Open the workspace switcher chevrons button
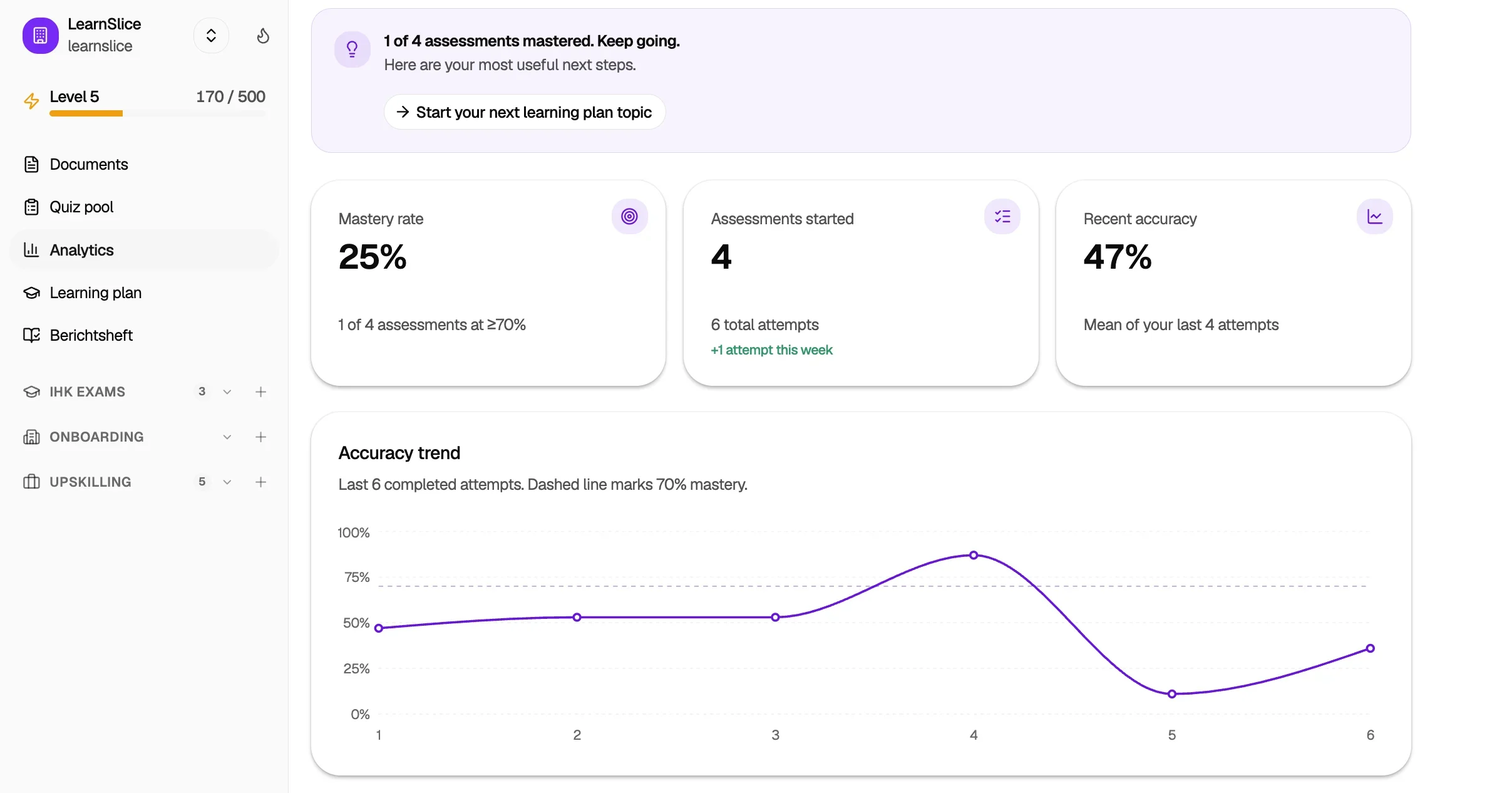The width and height of the screenshot is (1512, 793). pos(211,36)
